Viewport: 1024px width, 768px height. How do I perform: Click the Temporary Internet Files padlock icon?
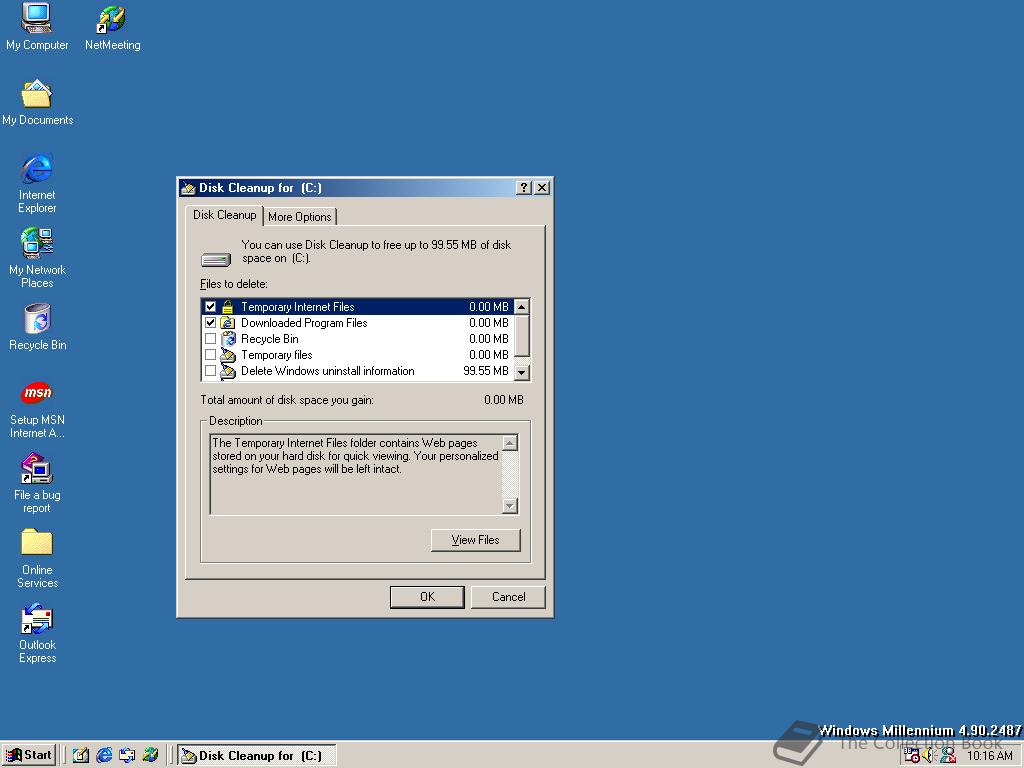227,306
